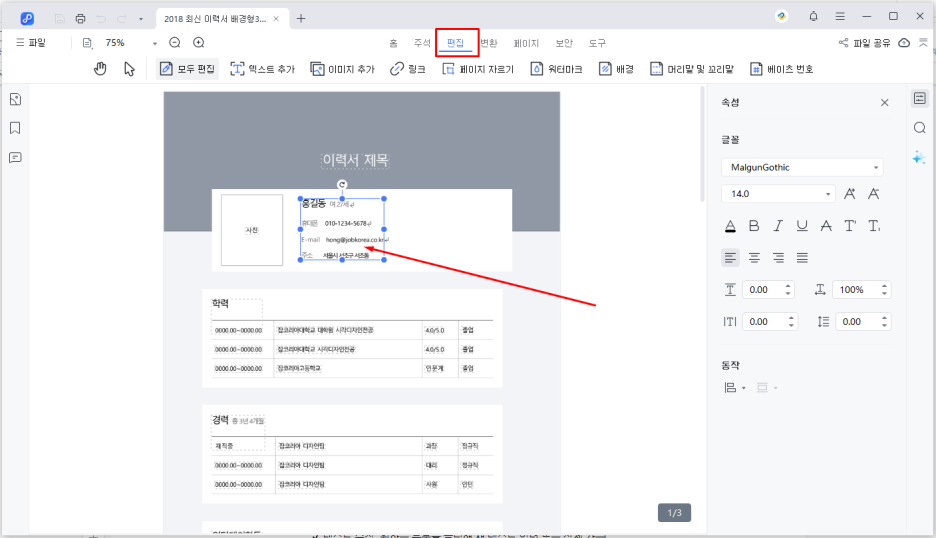936x538 pixels.
Task: Toggle strikethrough formatting
Action: pos(826,226)
